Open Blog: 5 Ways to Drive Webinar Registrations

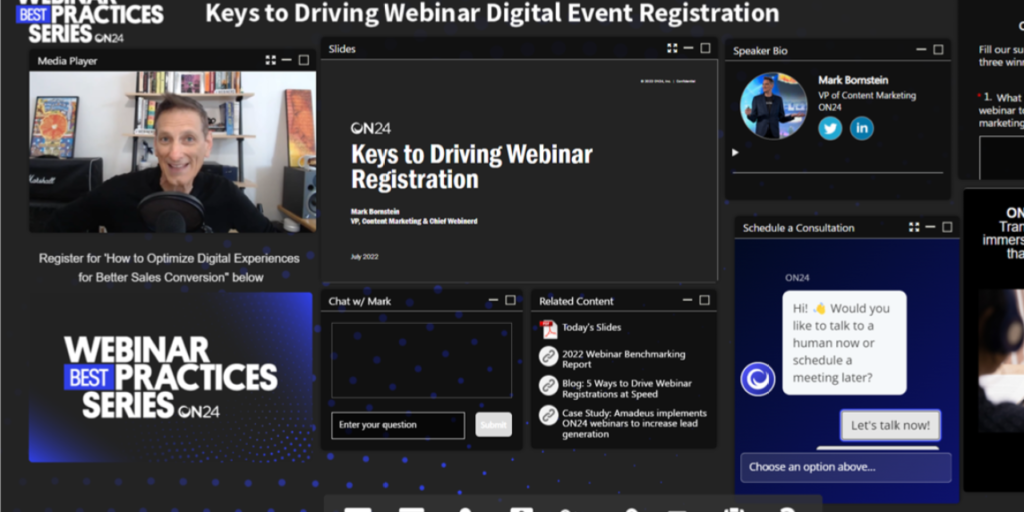pyautogui.click(x=627, y=389)
